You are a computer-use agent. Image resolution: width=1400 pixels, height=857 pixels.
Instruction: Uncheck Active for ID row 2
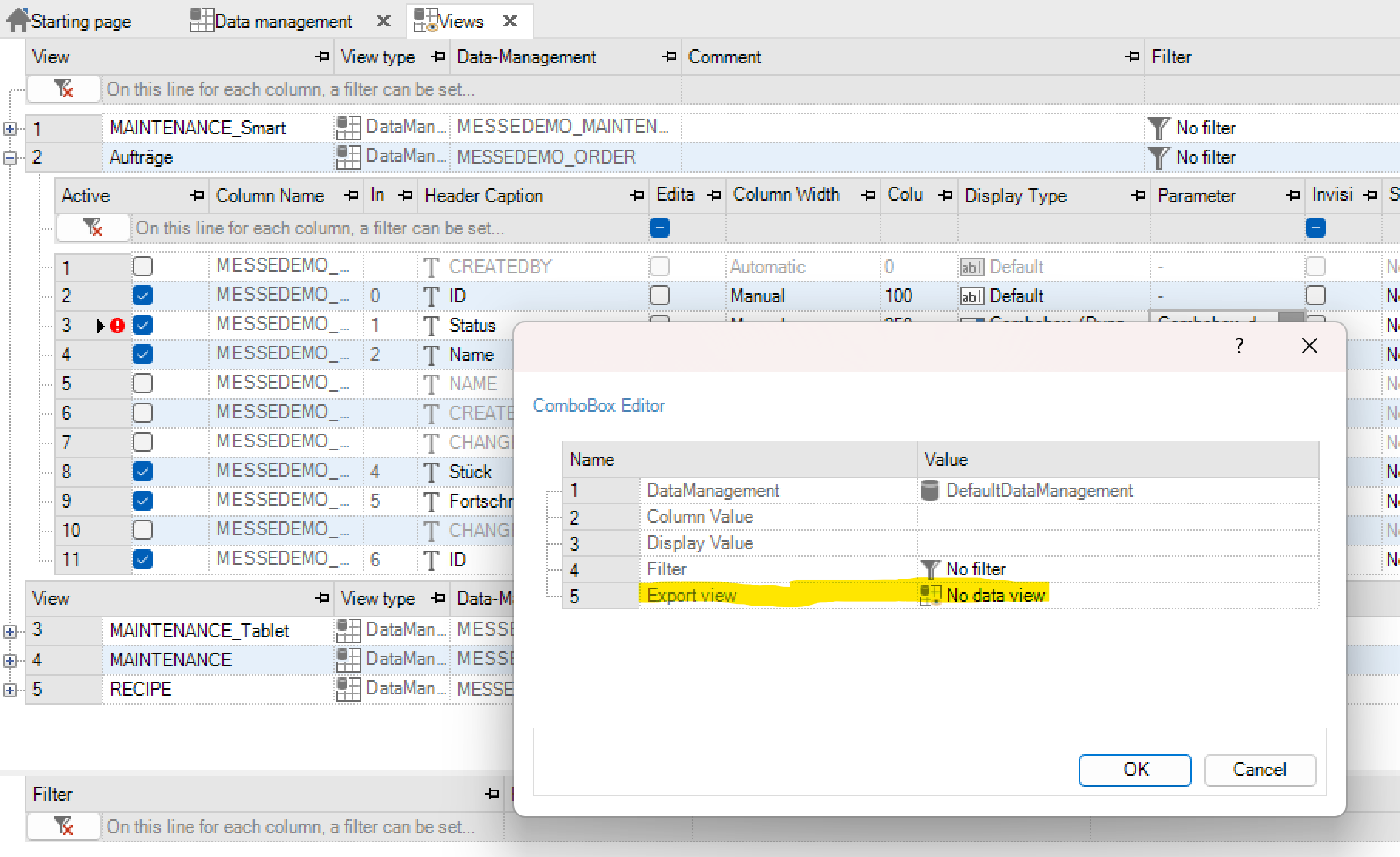click(x=143, y=296)
